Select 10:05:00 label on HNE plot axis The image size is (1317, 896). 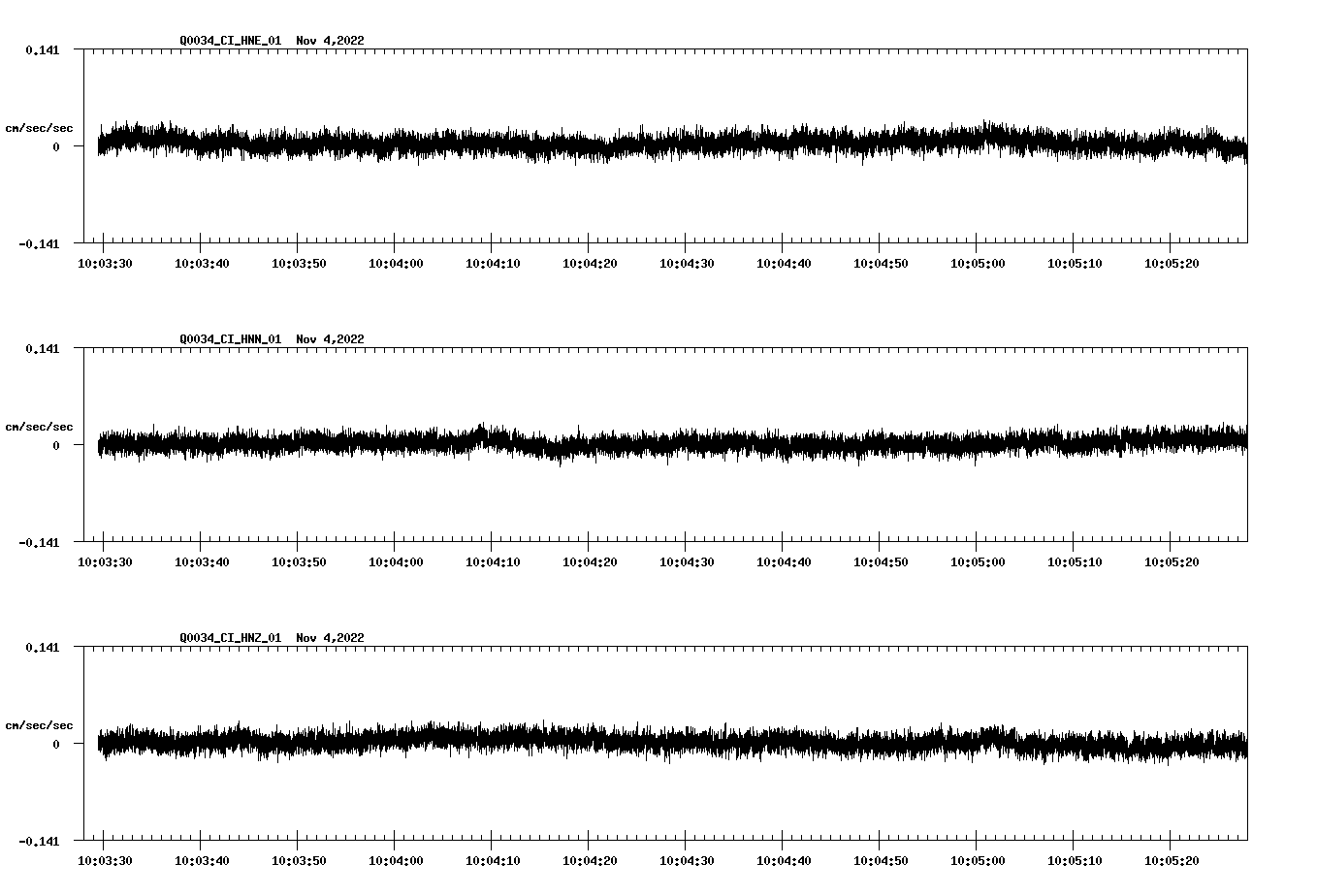pyautogui.click(x=978, y=263)
